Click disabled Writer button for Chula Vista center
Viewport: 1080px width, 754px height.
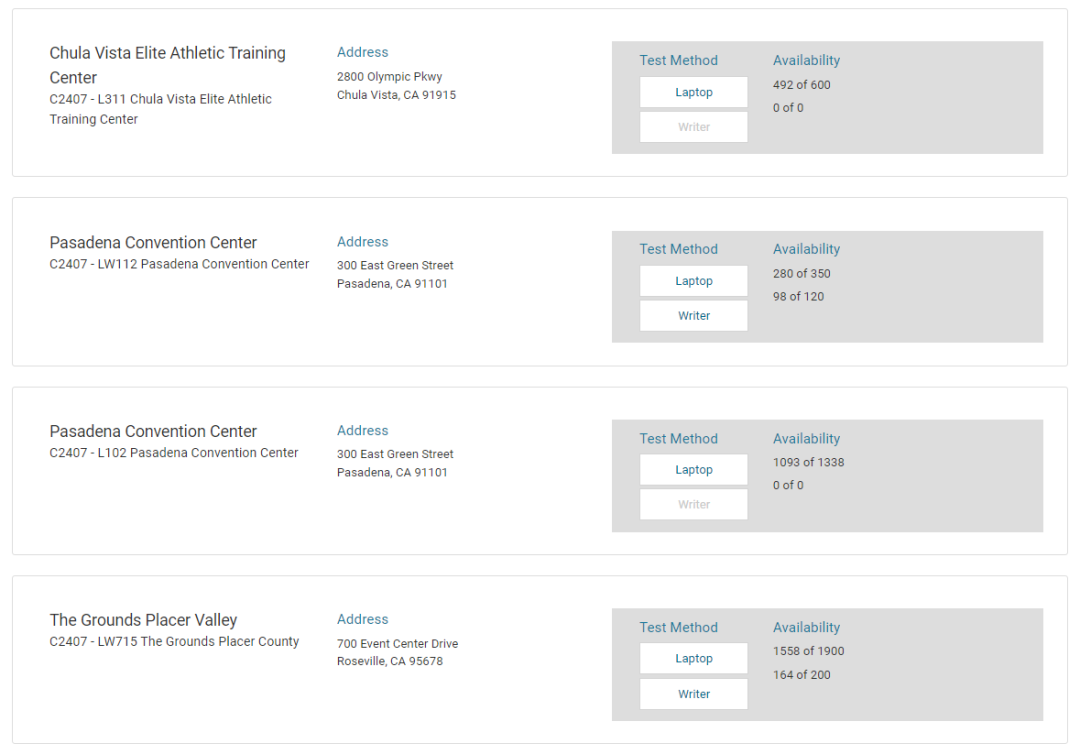[693, 127]
